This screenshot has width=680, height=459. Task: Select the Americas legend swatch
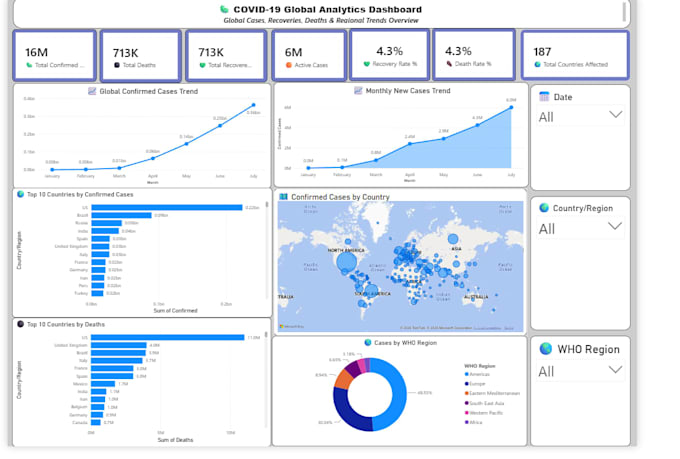pyautogui.click(x=466, y=374)
